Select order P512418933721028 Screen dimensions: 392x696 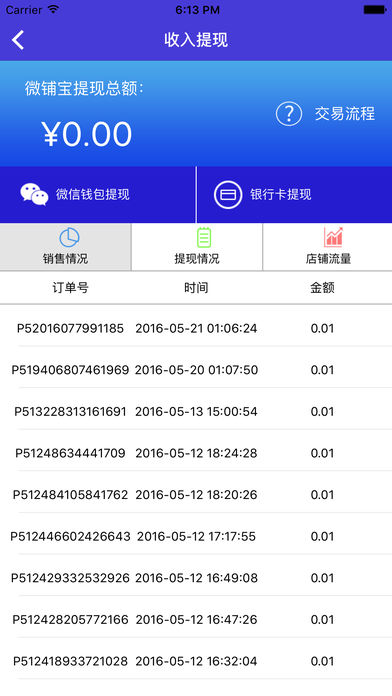70,661
